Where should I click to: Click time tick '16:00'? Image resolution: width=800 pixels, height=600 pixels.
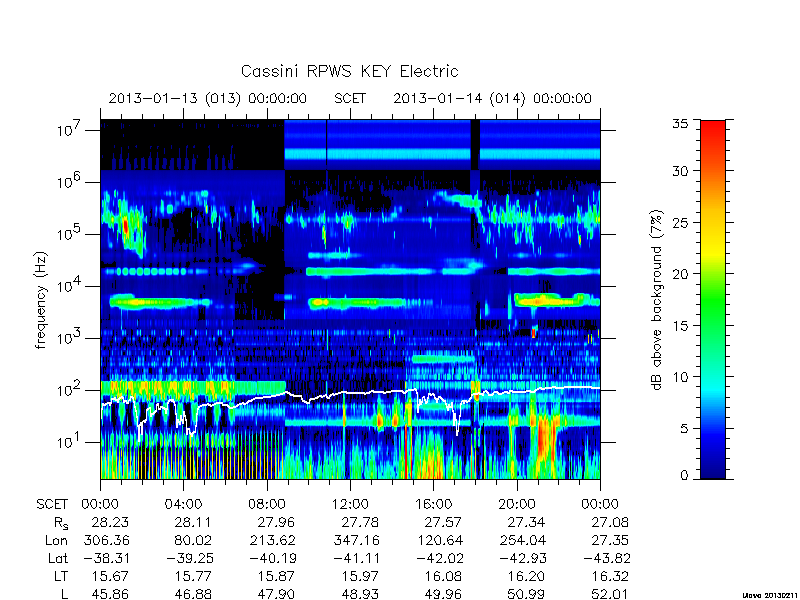[x=433, y=505]
